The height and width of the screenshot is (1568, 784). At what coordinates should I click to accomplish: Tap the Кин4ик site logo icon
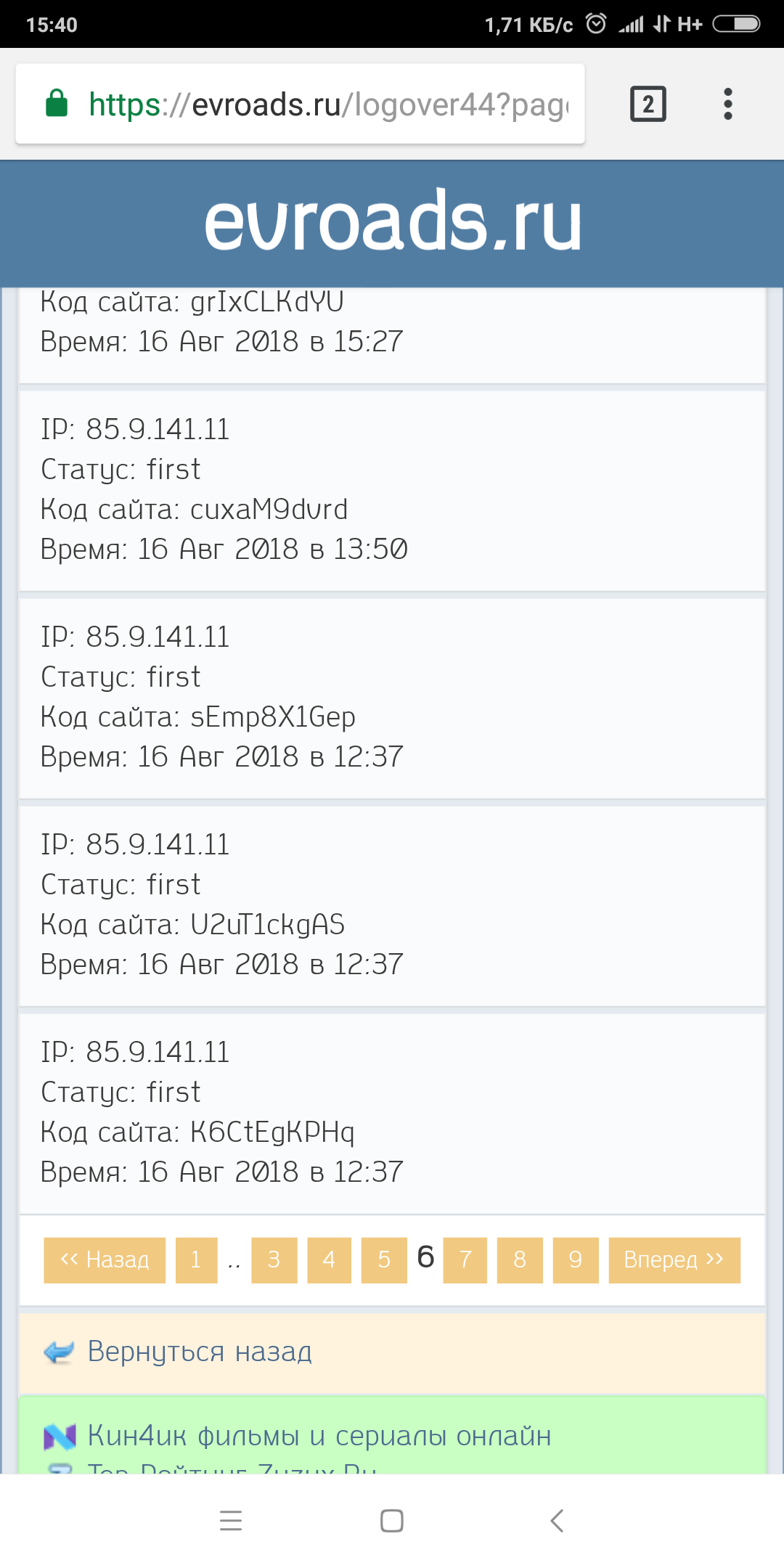coord(60,1437)
